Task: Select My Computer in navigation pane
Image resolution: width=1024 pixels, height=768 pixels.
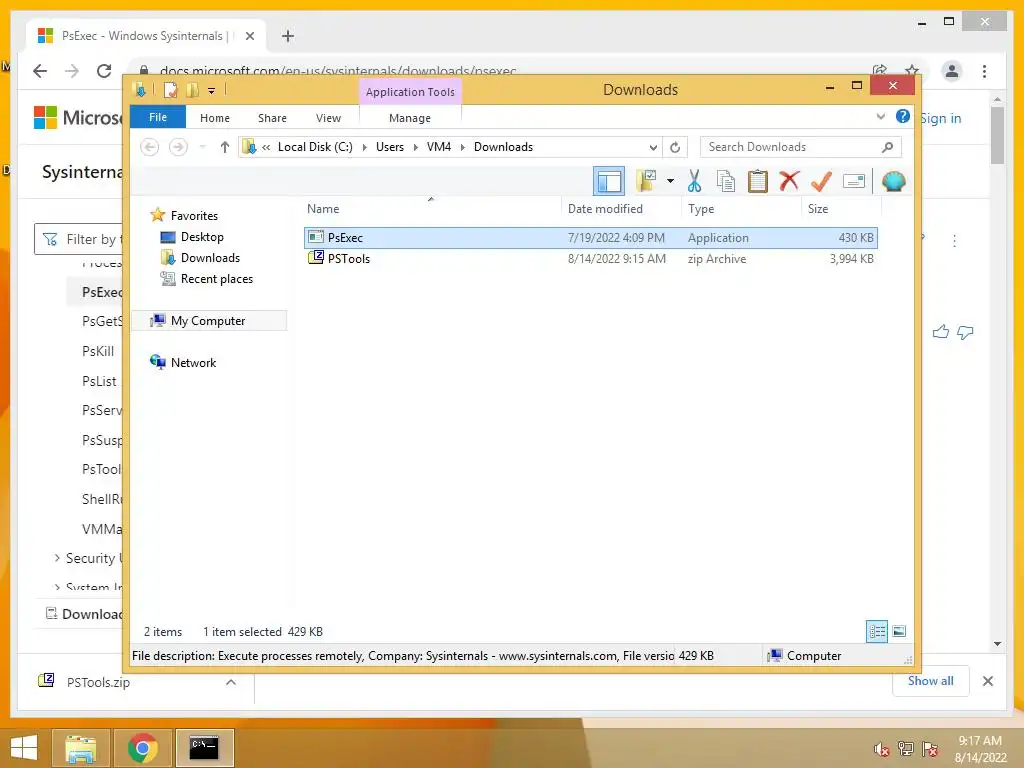Action: 209,321
